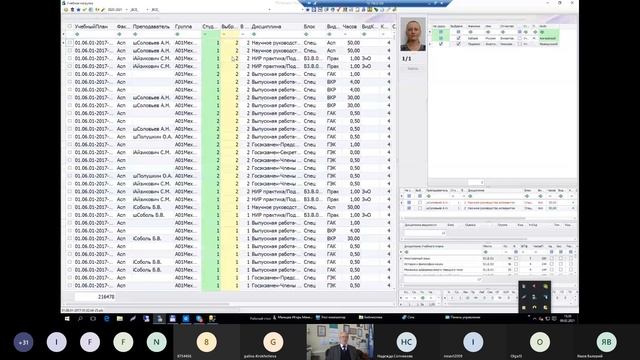Click the +31 more participants avatar
Screen dimensions: 640x360
click(x=23, y=342)
